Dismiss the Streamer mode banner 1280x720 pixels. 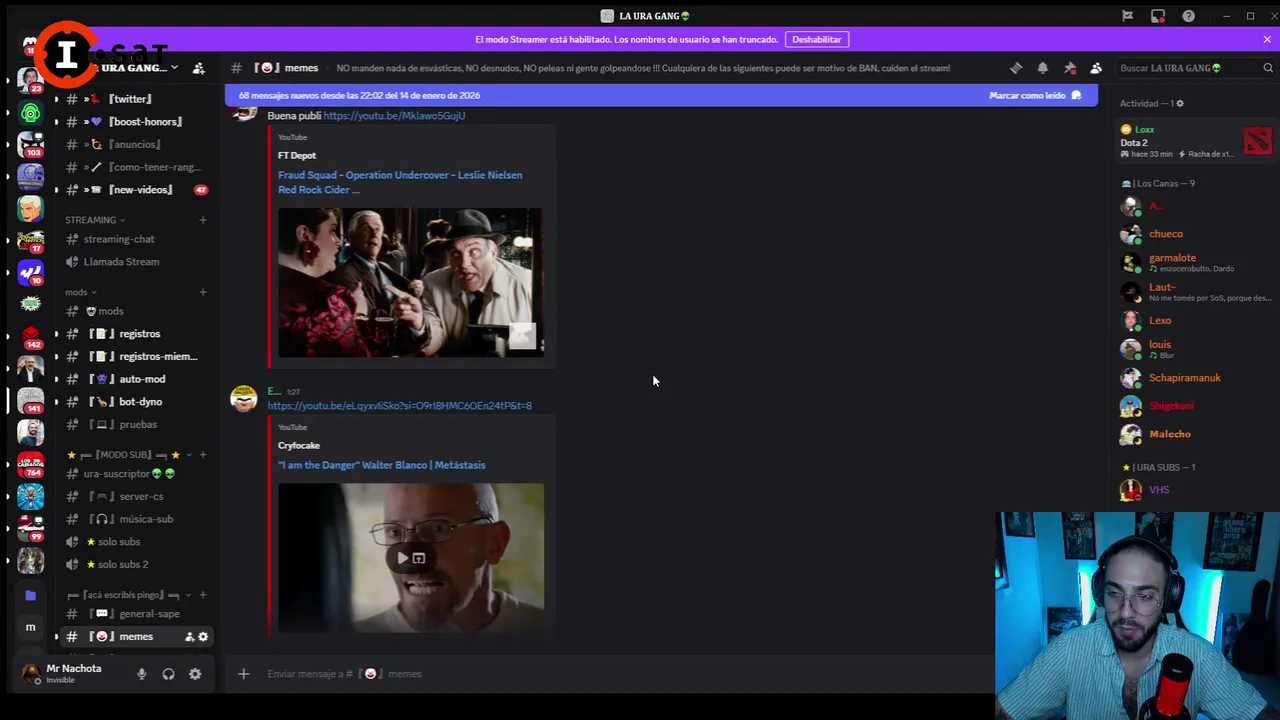click(1267, 40)
